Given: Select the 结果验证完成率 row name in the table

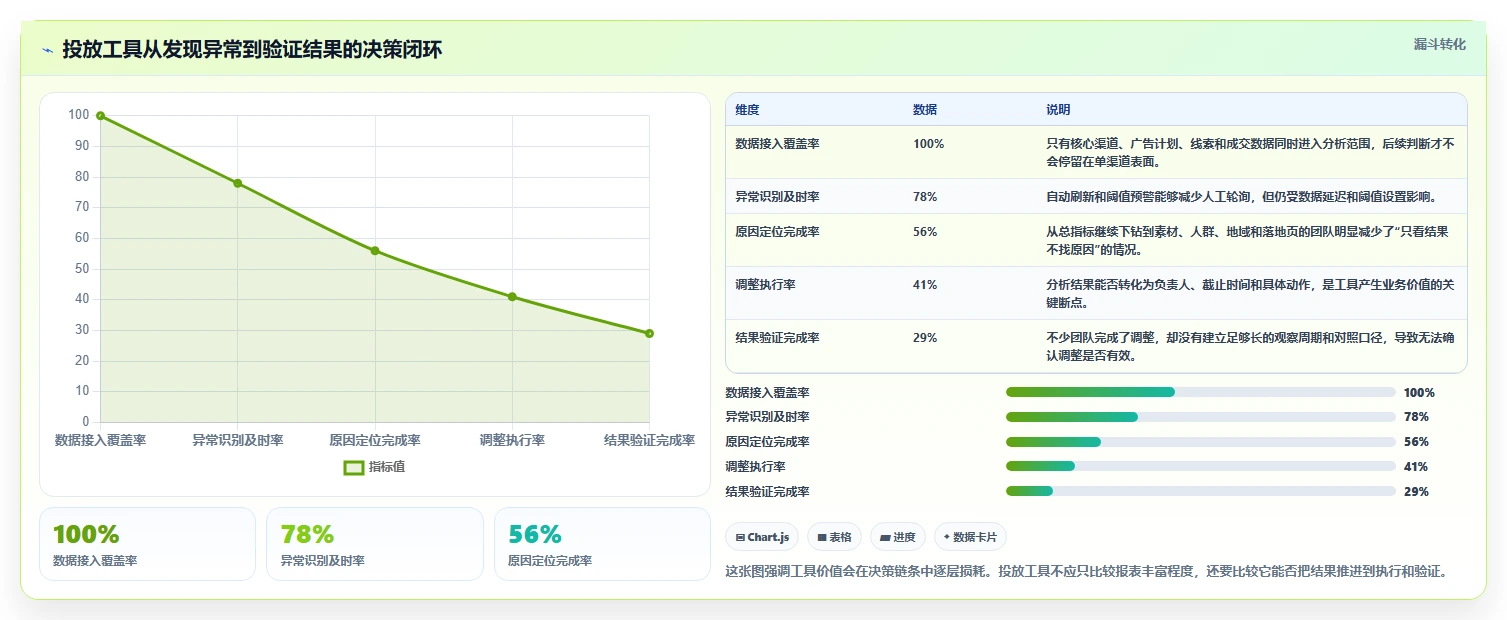Looking at the screenshot, I should (777, 338).
